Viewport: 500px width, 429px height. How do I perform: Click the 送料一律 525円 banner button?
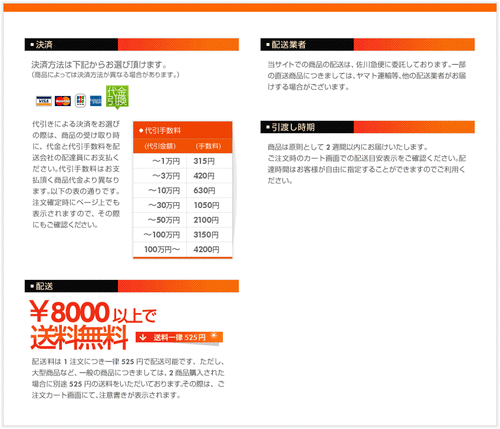point(179,337)
